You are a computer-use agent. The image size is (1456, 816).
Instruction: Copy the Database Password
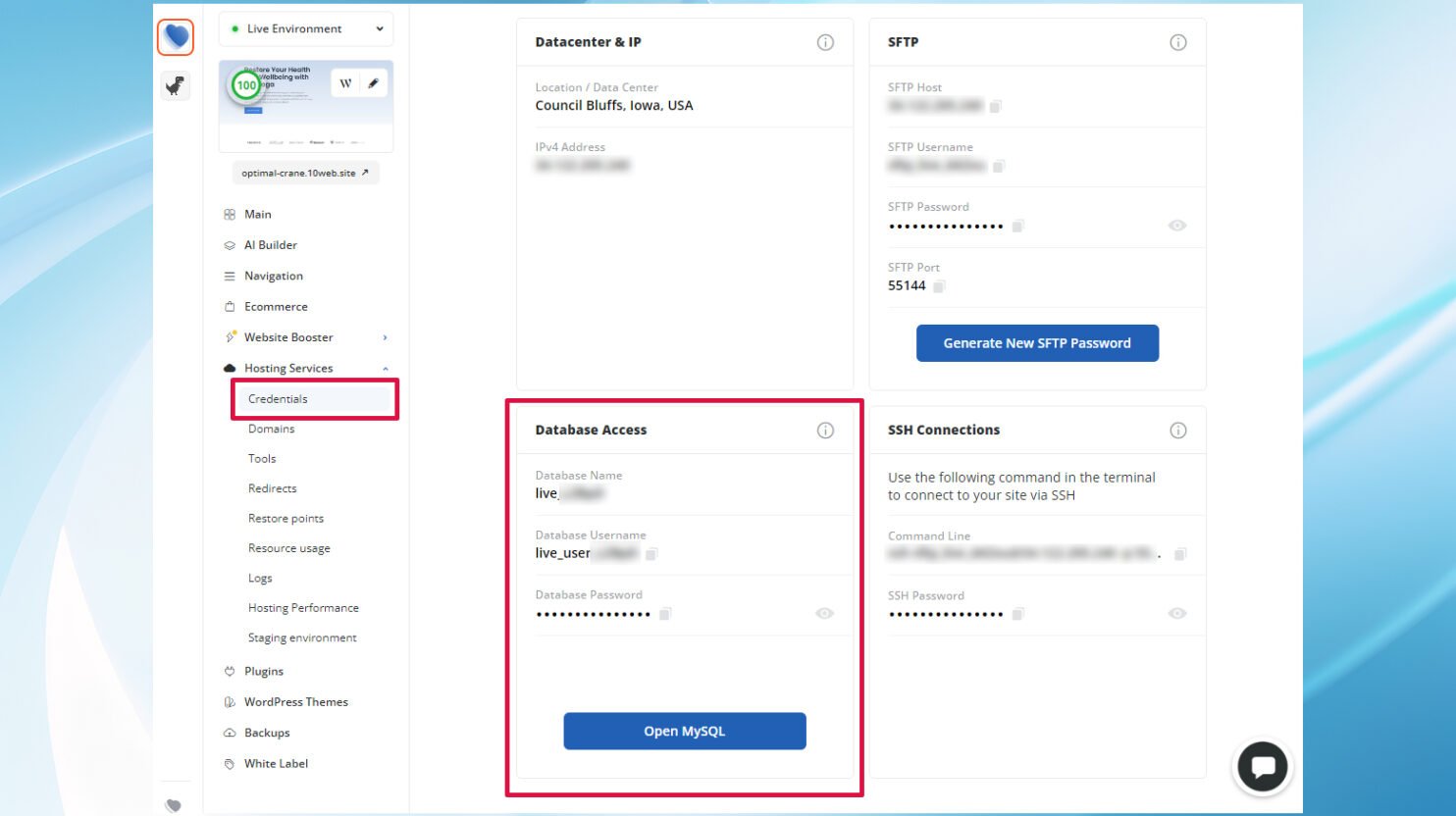665,614
